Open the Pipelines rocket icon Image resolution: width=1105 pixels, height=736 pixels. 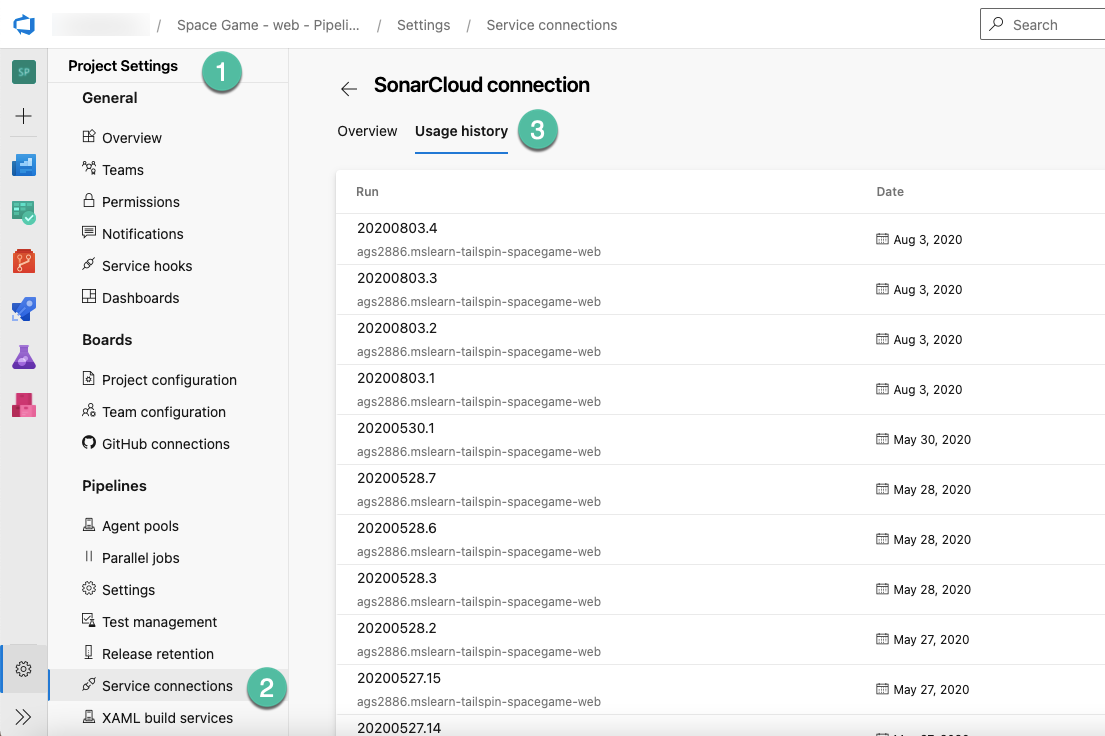point(24,309)
